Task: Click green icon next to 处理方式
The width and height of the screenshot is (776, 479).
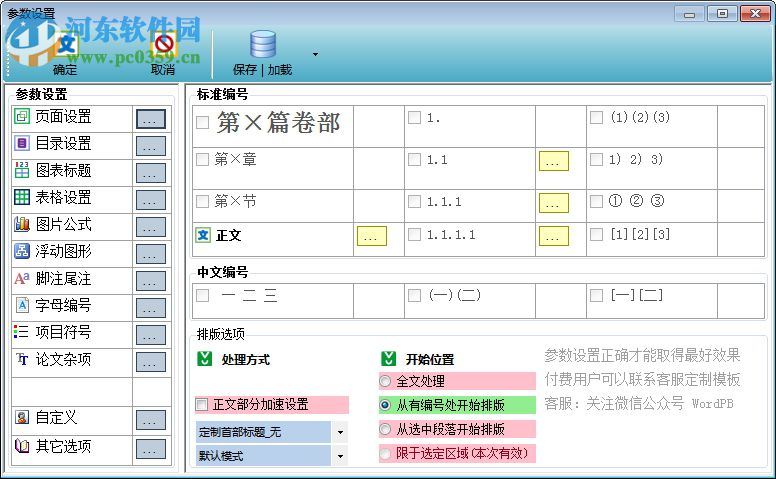Action: tap(204, 359)
